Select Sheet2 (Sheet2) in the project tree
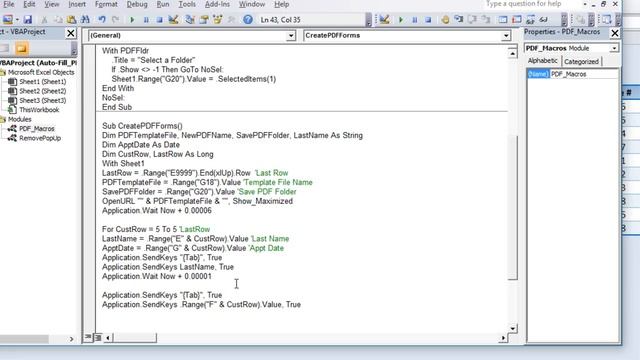This screenshot has height=360, width=640. [x=42, y=91]
